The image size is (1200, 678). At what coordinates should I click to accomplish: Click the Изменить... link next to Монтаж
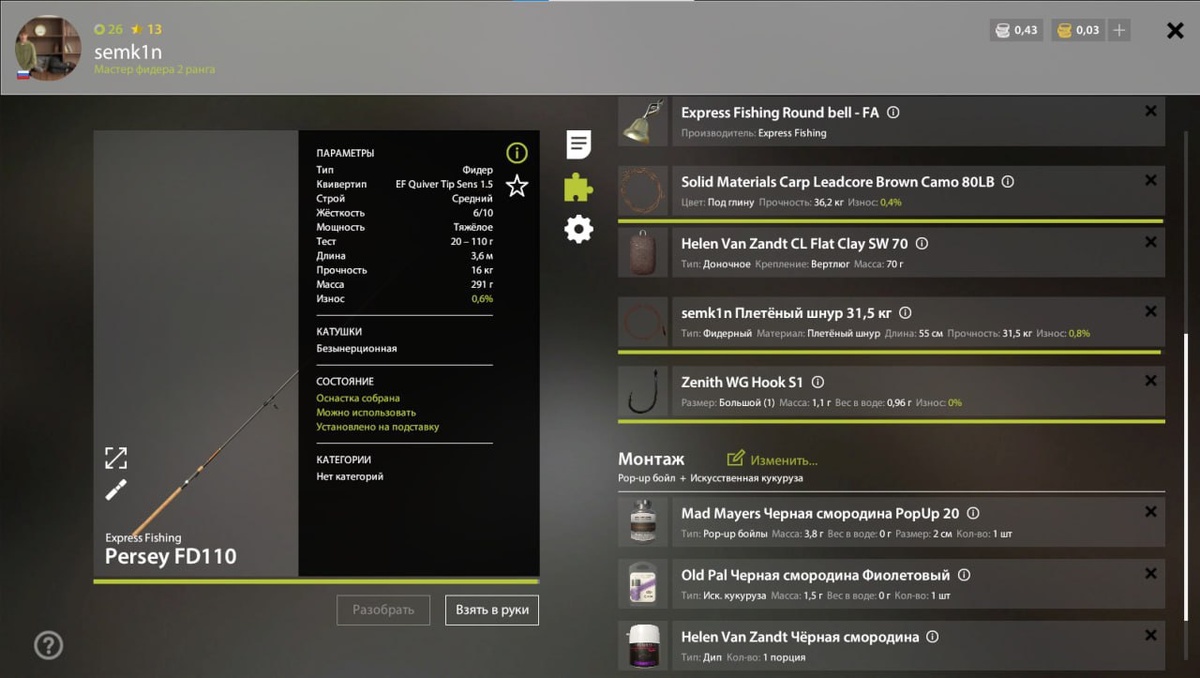[x=772, y=459]
